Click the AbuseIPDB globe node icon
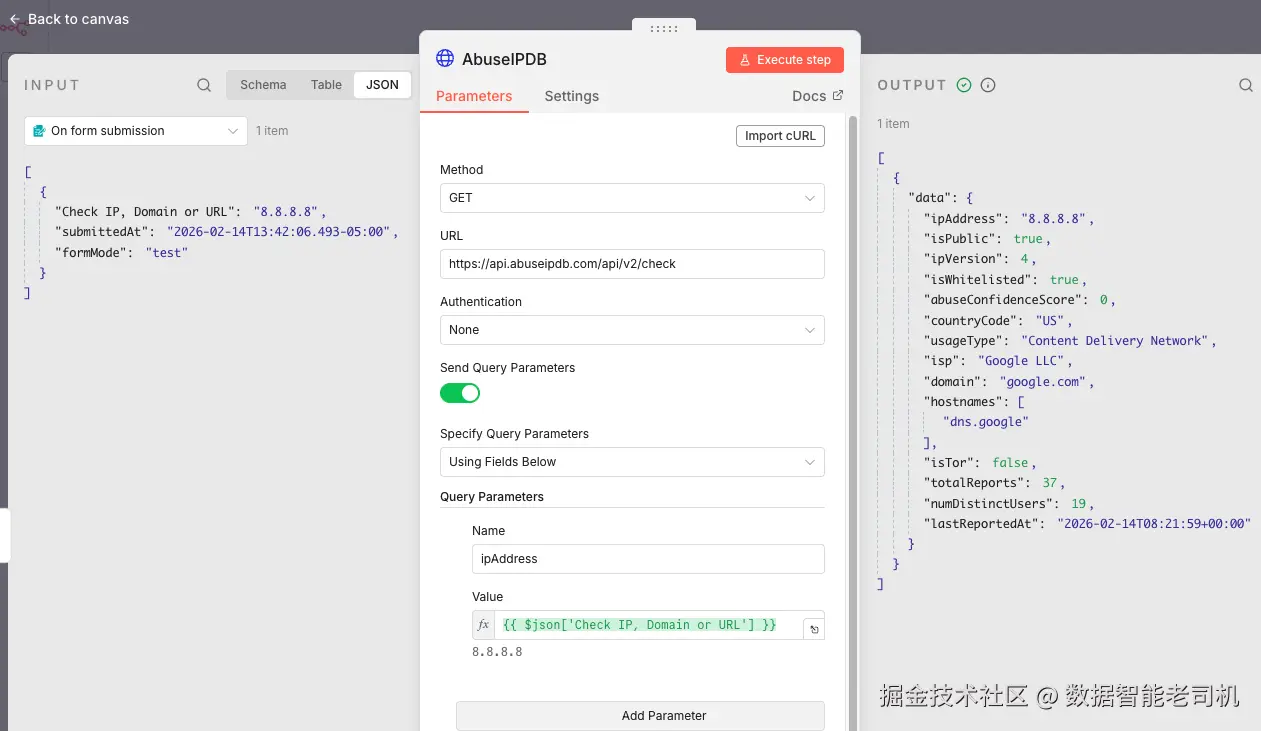Image resolution: width=1261 pixels, height=731 pixels. (445, 58)
